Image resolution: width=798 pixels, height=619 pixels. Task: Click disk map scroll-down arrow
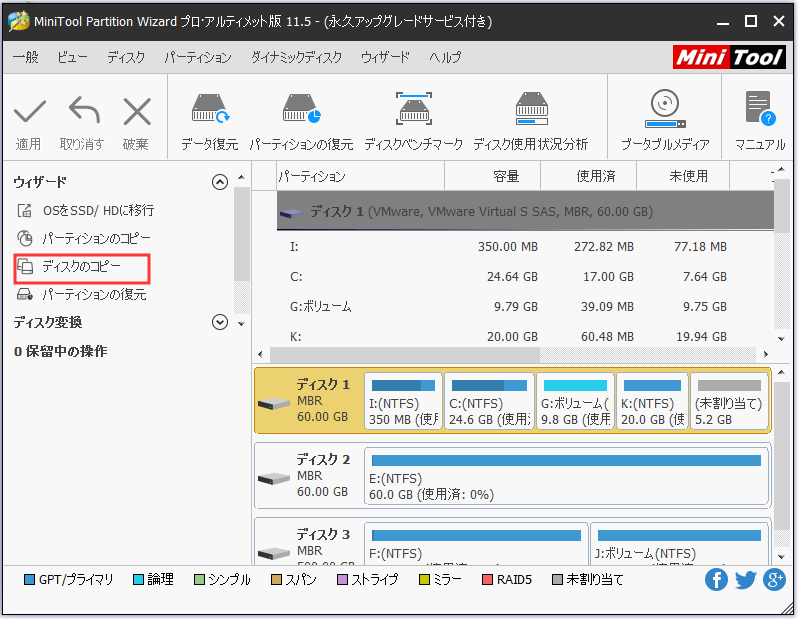pos(781,557)
